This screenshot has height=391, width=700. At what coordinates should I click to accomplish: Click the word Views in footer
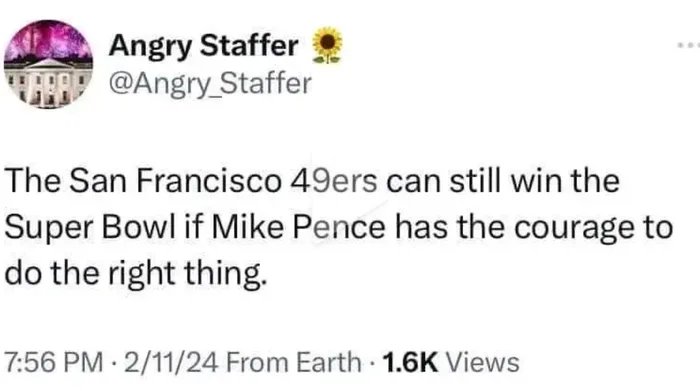tap(483, 362)
